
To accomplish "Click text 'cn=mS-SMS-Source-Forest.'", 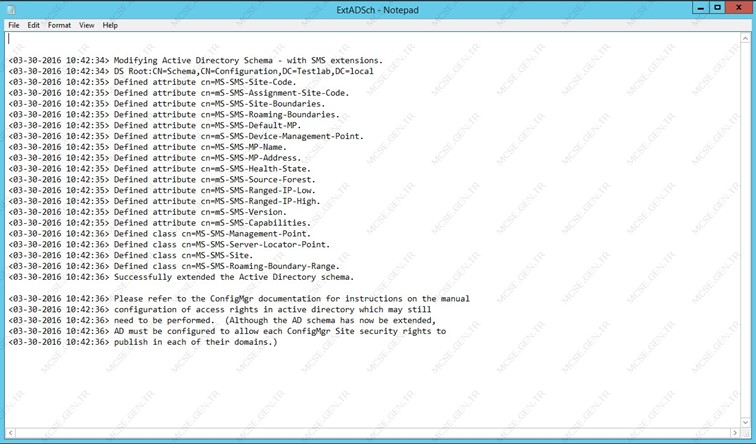I will point(258,180).
